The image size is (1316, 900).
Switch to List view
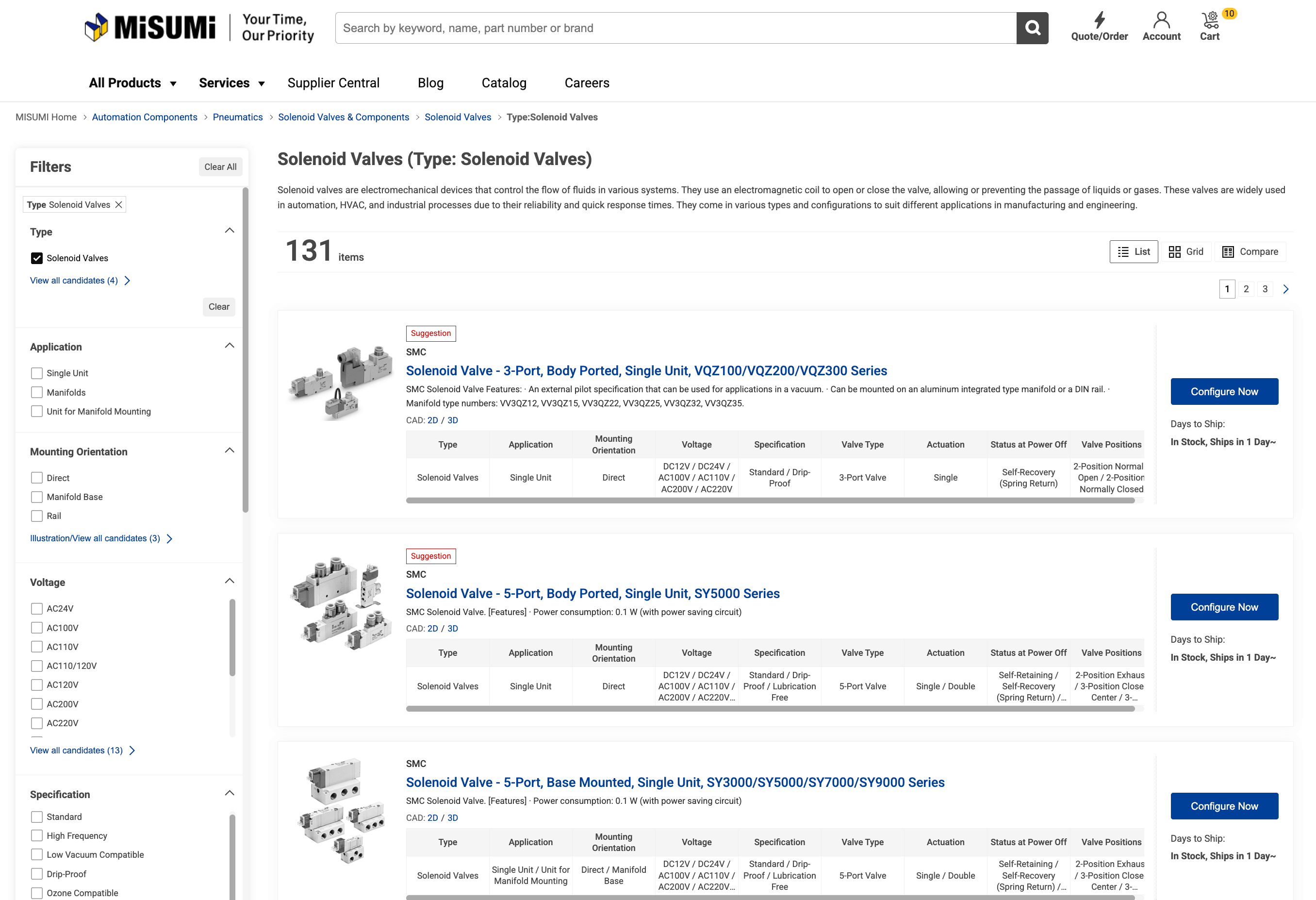(1134, 251)
